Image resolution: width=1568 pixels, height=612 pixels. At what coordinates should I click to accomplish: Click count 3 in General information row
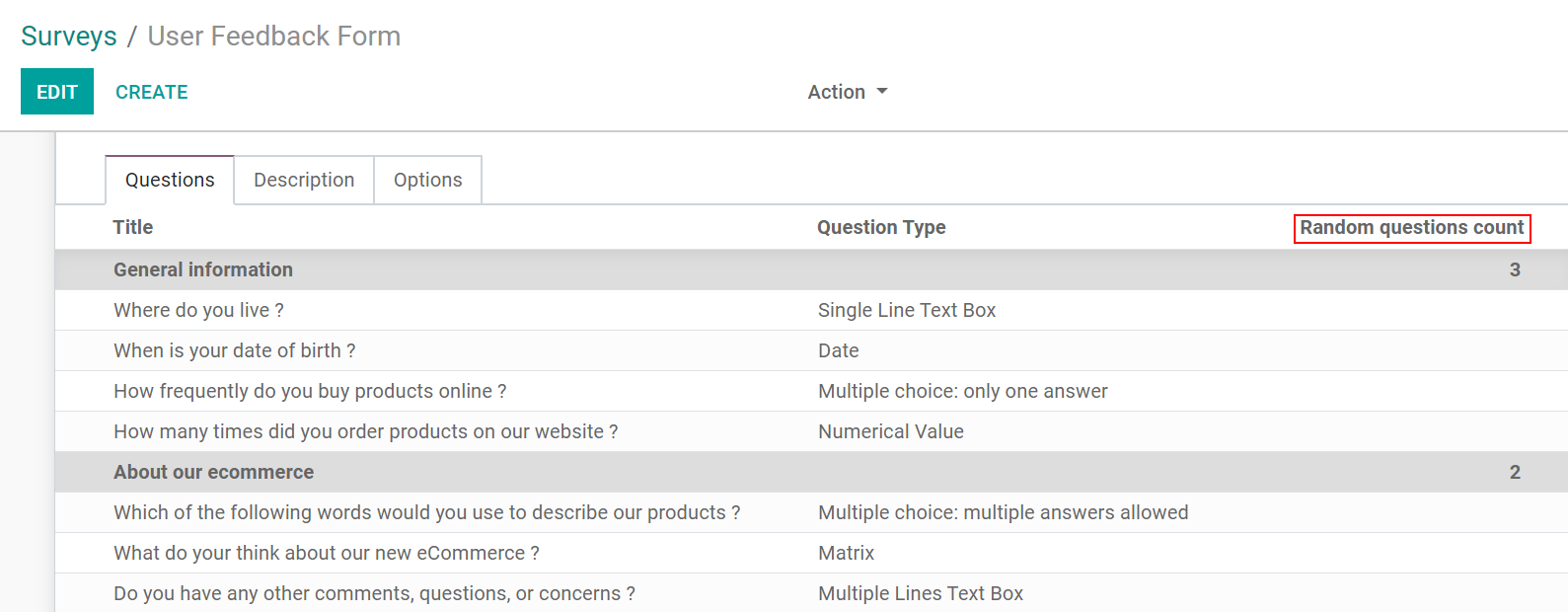(1515, 269)
